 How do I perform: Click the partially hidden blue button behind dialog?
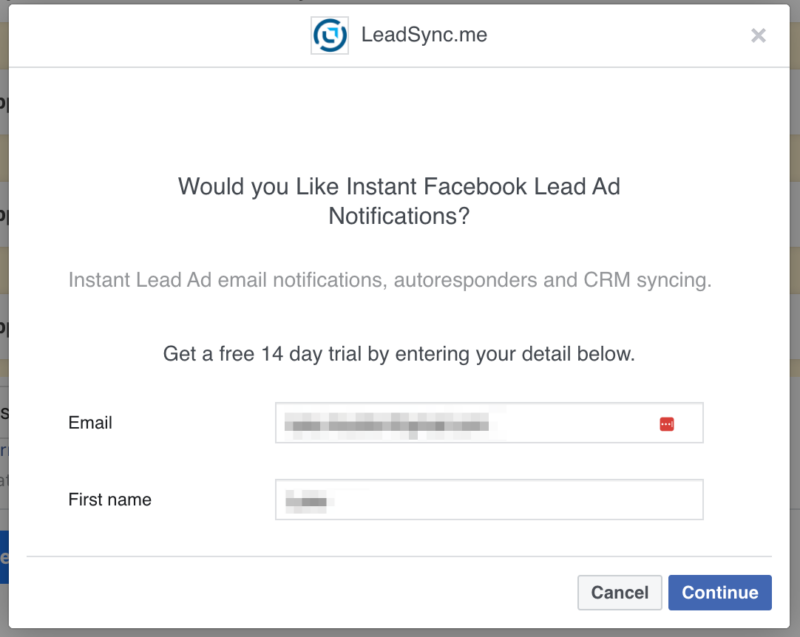4,557
